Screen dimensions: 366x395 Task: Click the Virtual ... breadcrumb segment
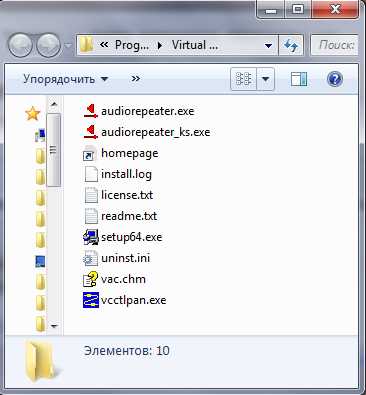click(195, 45)
